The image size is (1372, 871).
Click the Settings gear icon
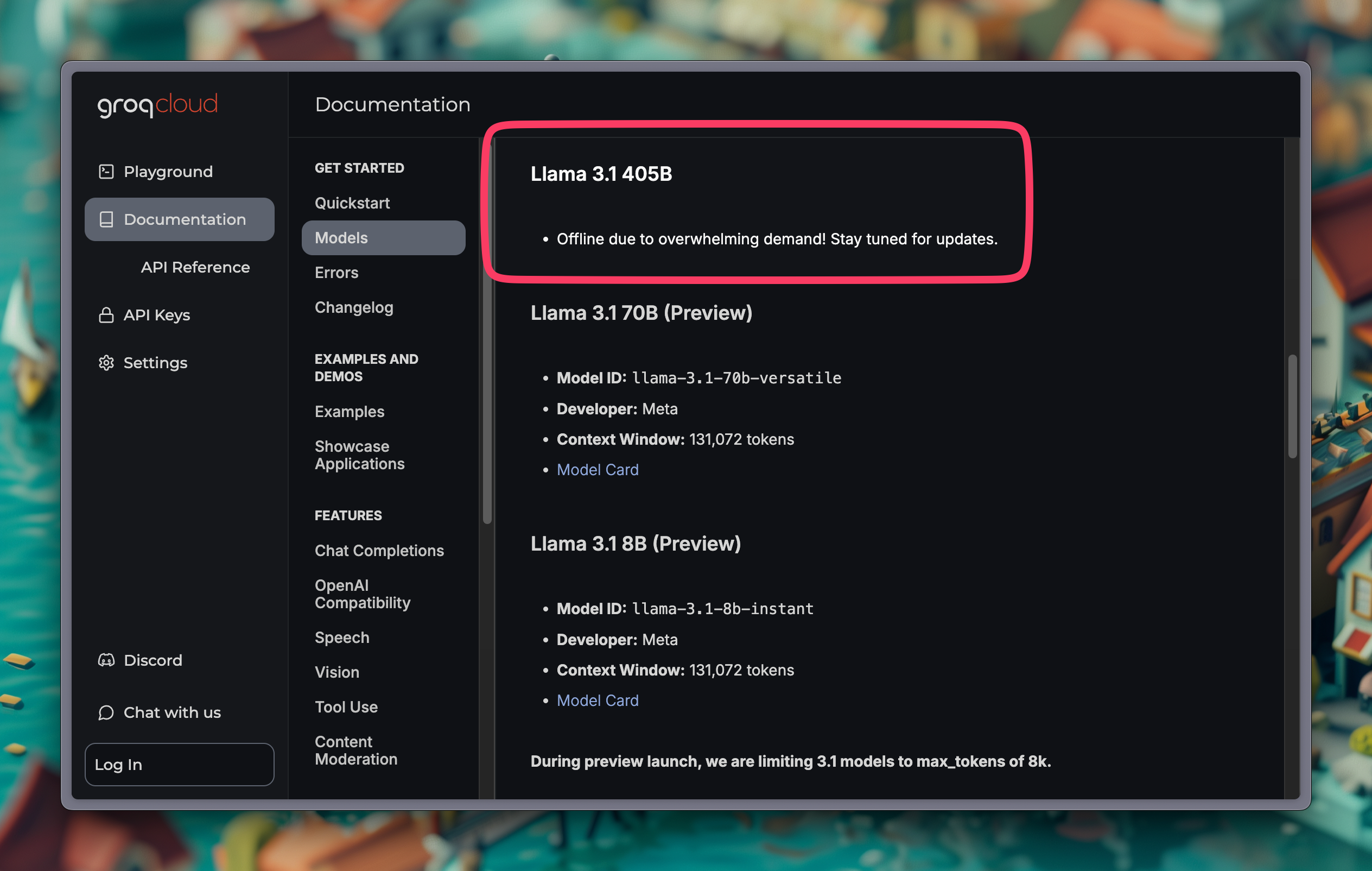tap(106, 363)
